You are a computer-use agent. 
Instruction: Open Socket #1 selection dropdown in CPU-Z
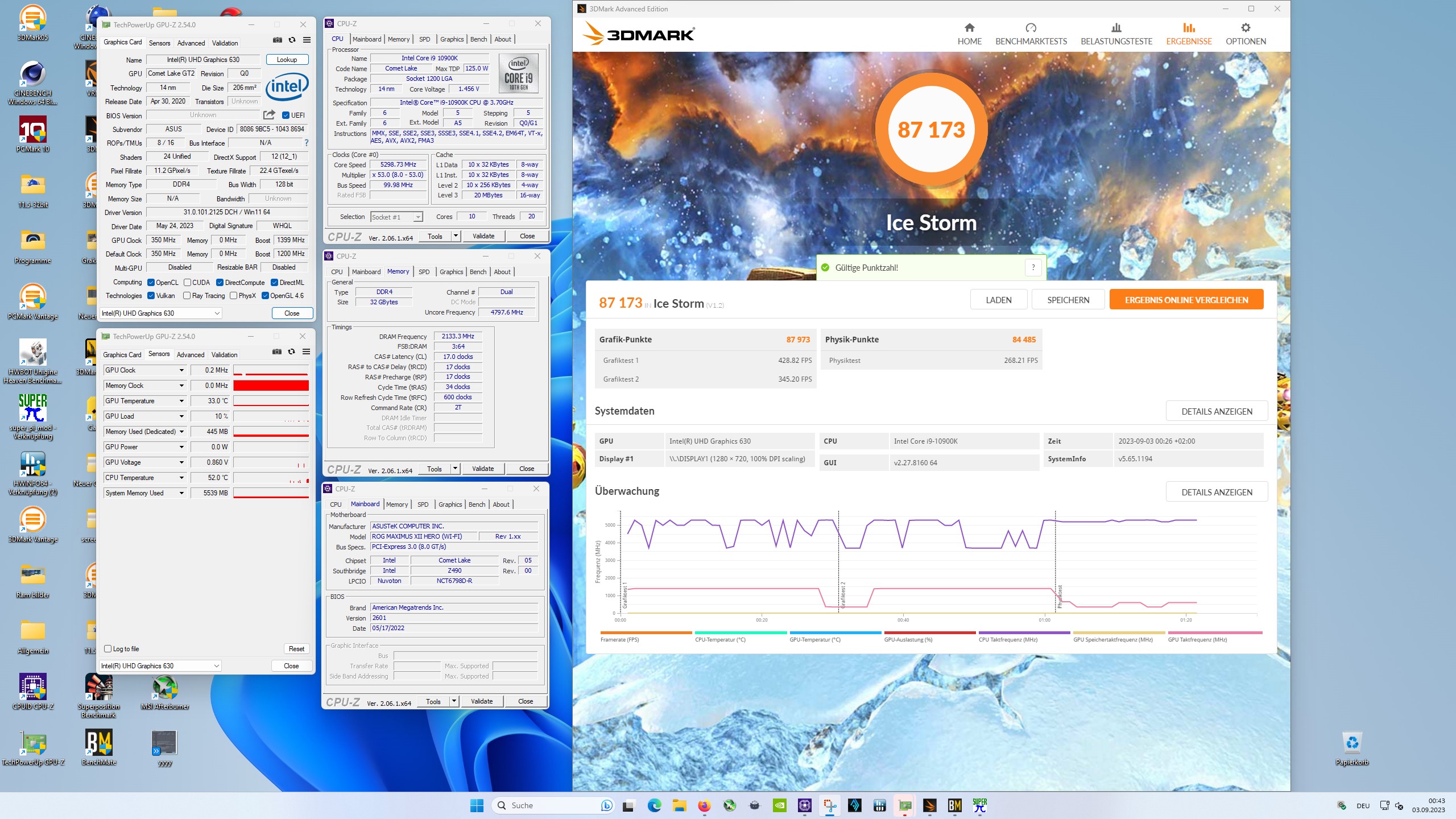tap(396, 217)
